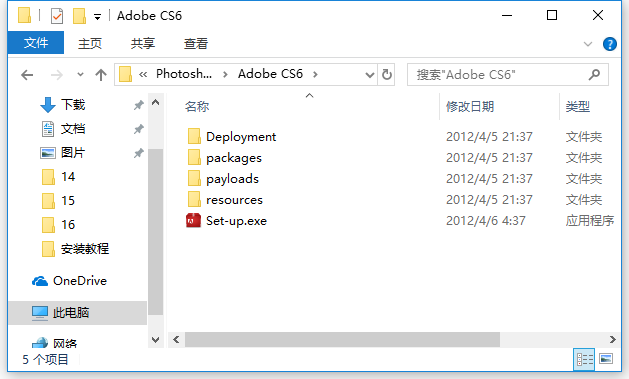Click the Properties icon in quick access toolbar
This screenshot has width=629, height=379.
point(57,16)
